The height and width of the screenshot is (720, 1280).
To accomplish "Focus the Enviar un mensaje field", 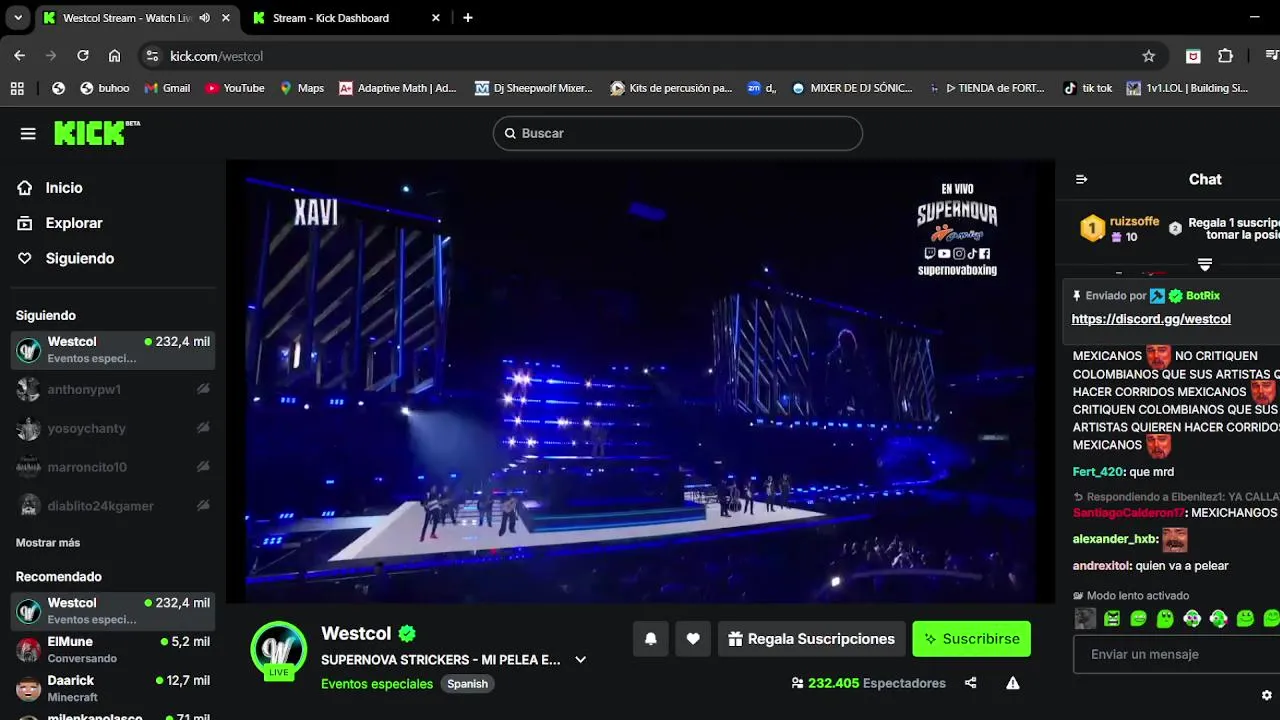I will point(1176,654).
